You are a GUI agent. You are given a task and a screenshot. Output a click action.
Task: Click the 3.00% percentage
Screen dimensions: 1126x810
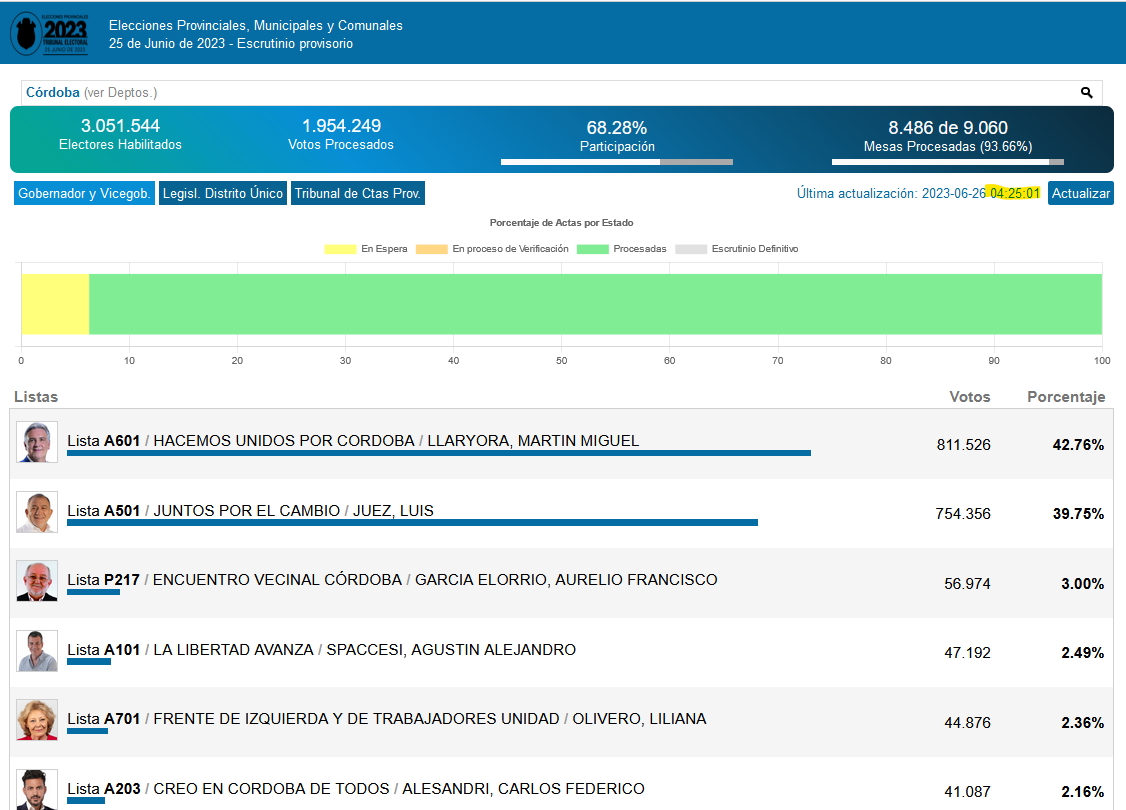(1083, 584)
